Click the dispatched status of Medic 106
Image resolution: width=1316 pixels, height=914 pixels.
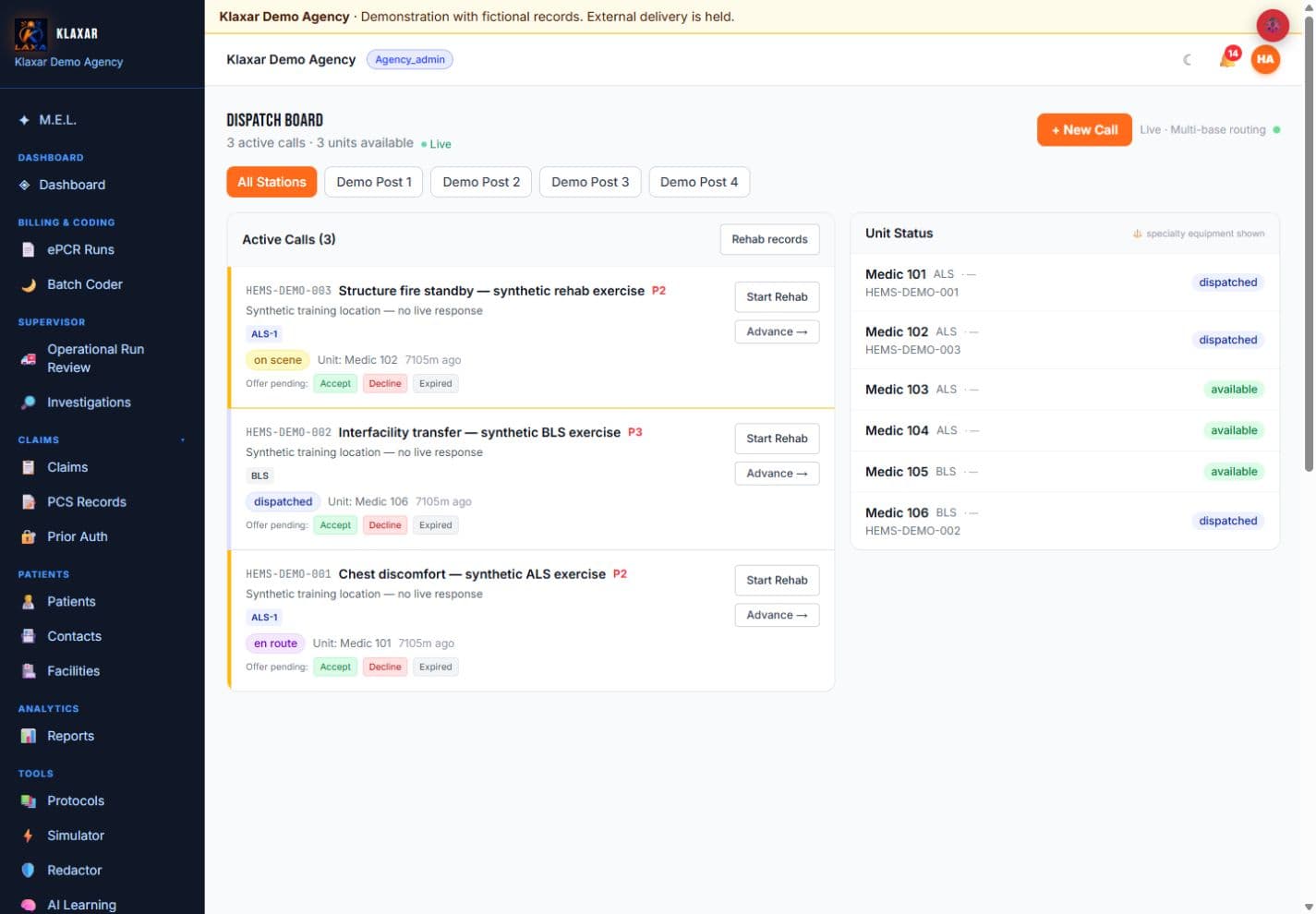(x=1228, y=521)
